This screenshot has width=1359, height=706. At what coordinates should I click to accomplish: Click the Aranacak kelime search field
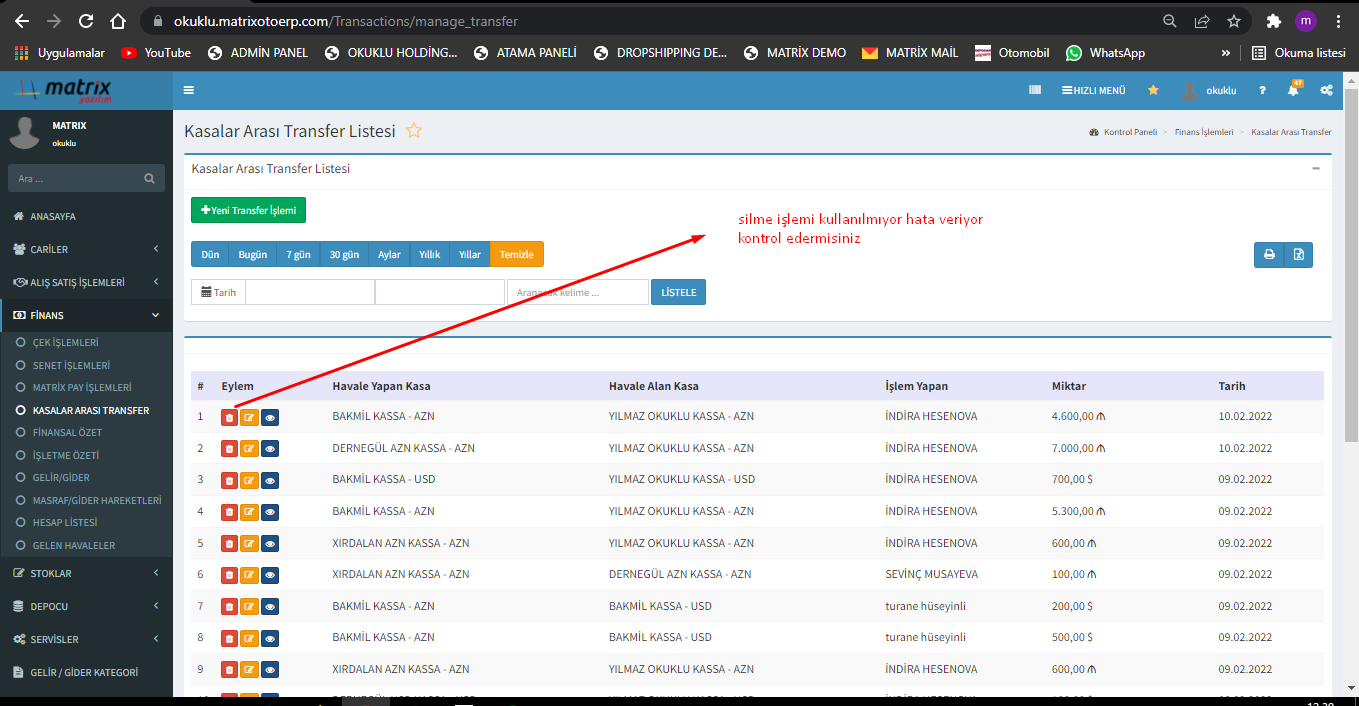578,292
